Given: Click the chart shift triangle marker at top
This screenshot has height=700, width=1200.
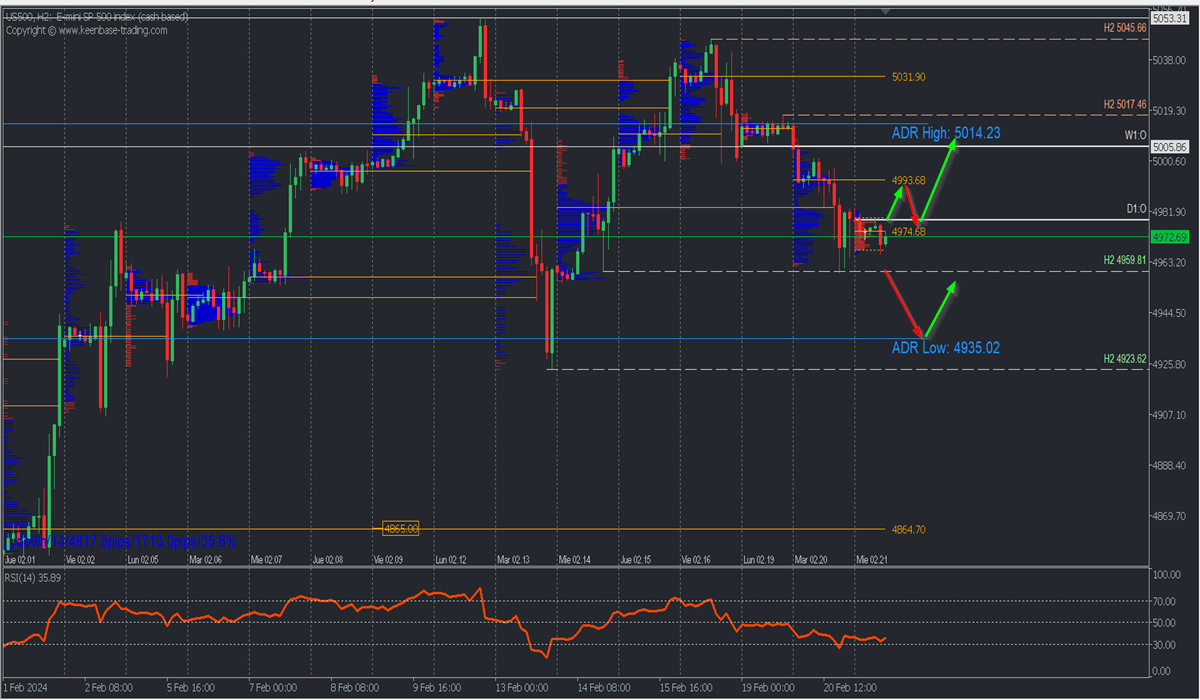Looking at the screenshot, I should pos(884,11).
